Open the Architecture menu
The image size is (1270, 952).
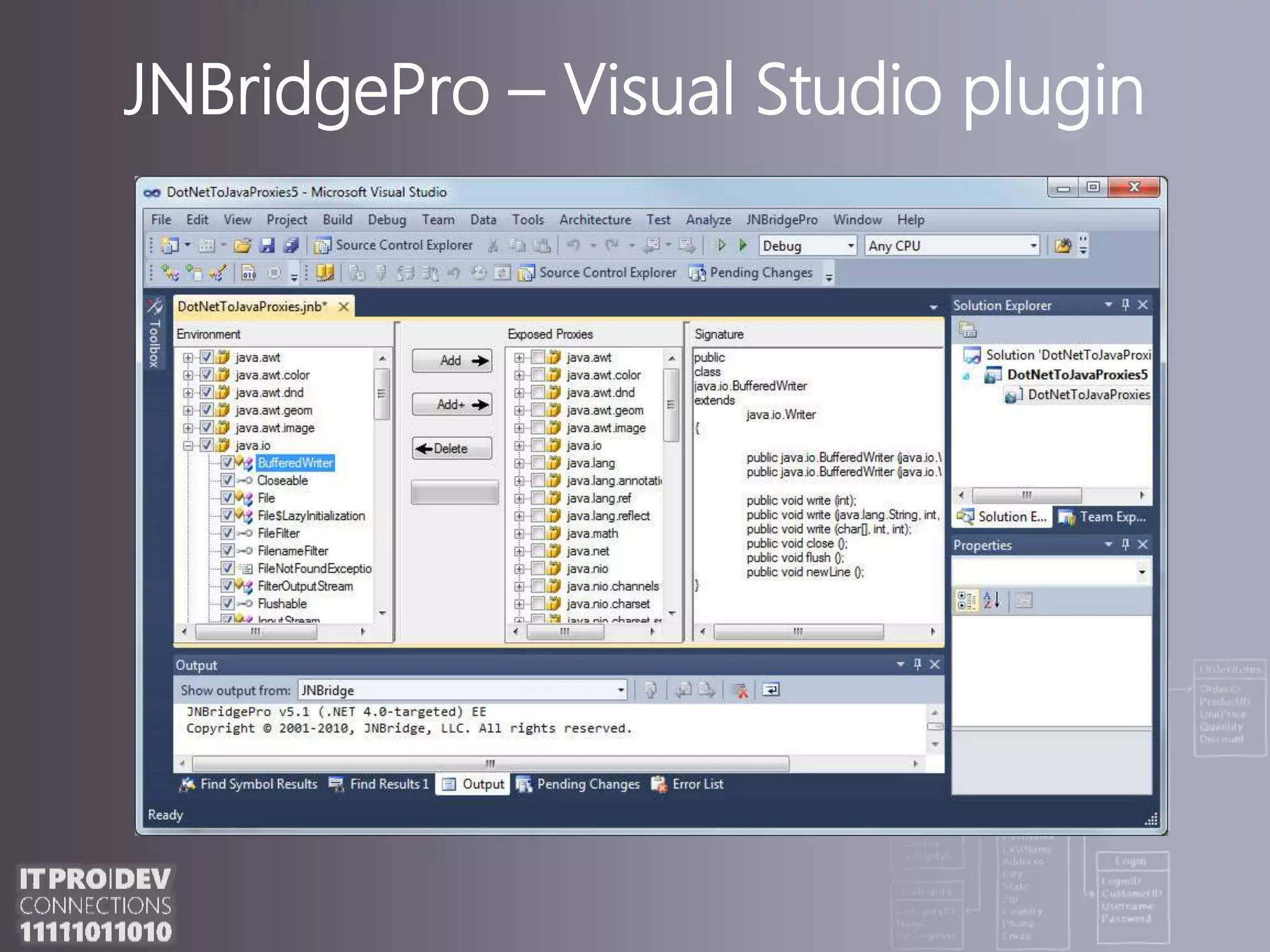(595, 219)
